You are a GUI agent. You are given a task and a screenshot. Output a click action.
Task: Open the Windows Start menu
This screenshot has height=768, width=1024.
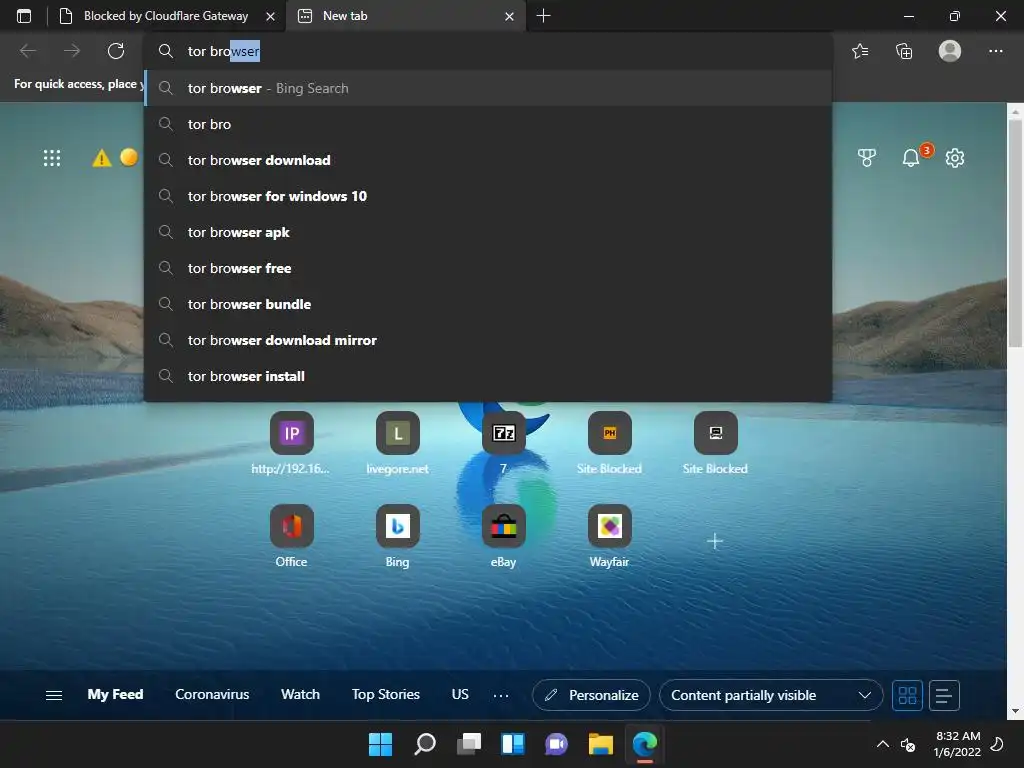[x=381, y=744]
